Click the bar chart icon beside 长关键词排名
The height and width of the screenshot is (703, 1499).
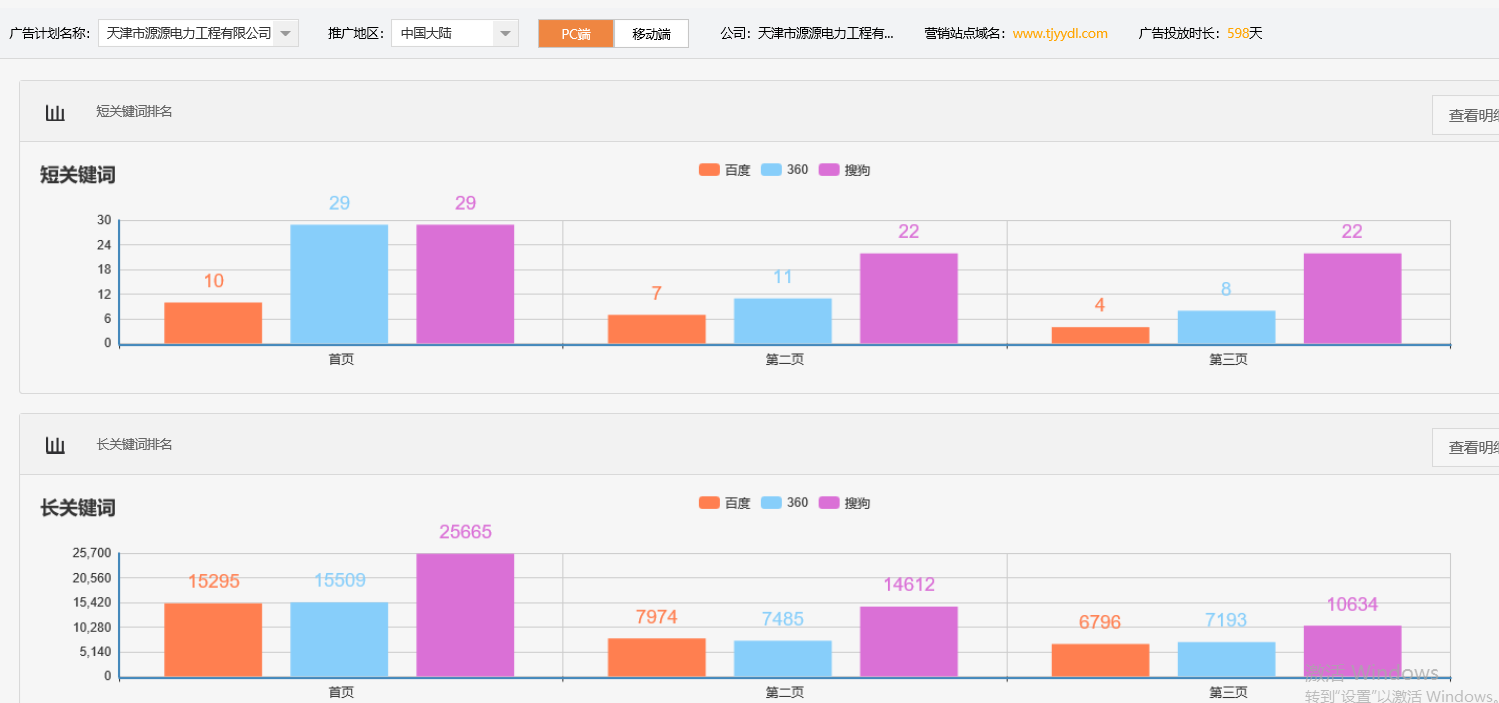pos(55,445)
